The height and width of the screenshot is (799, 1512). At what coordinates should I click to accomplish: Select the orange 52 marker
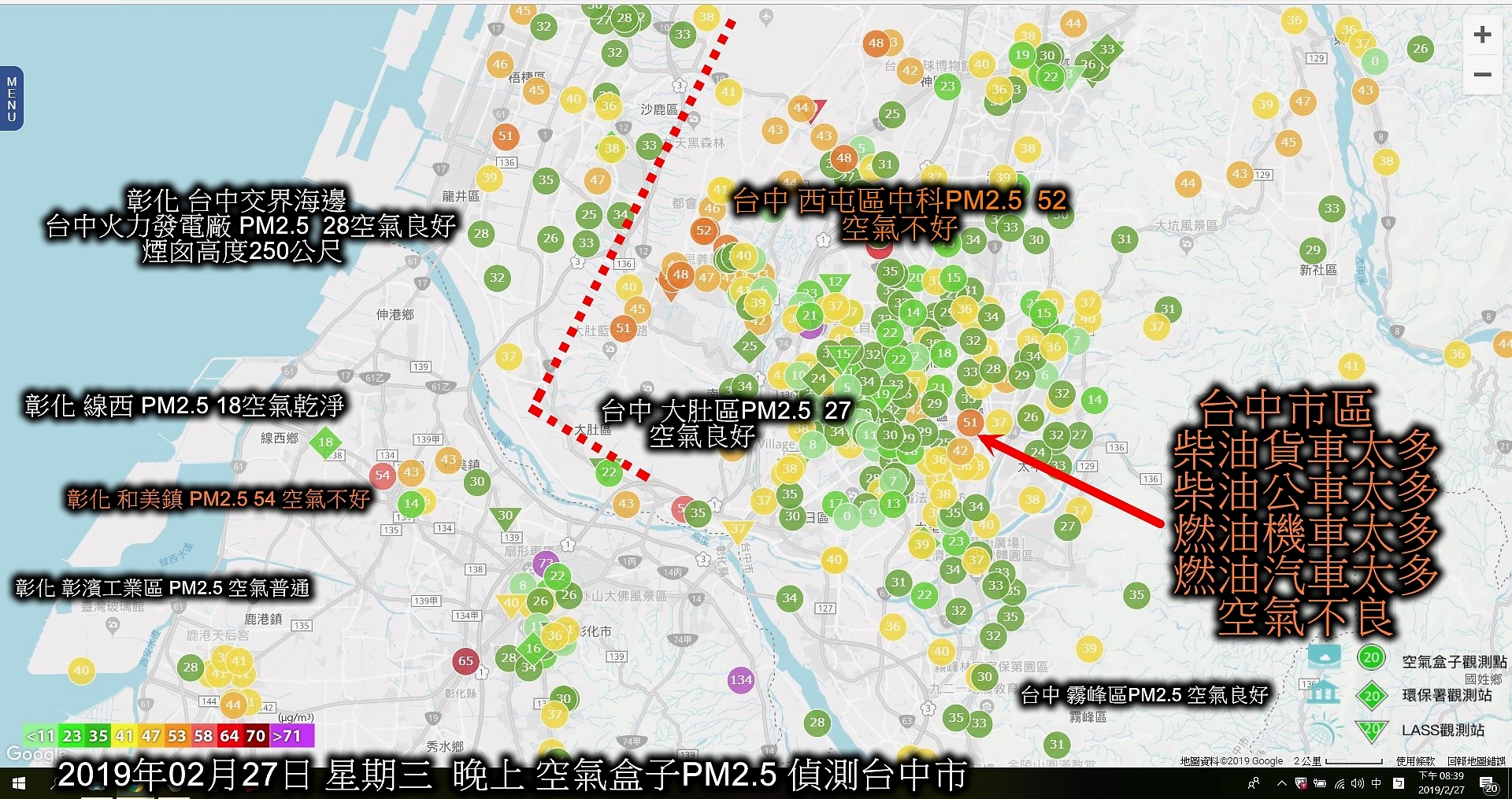point(703,230)
